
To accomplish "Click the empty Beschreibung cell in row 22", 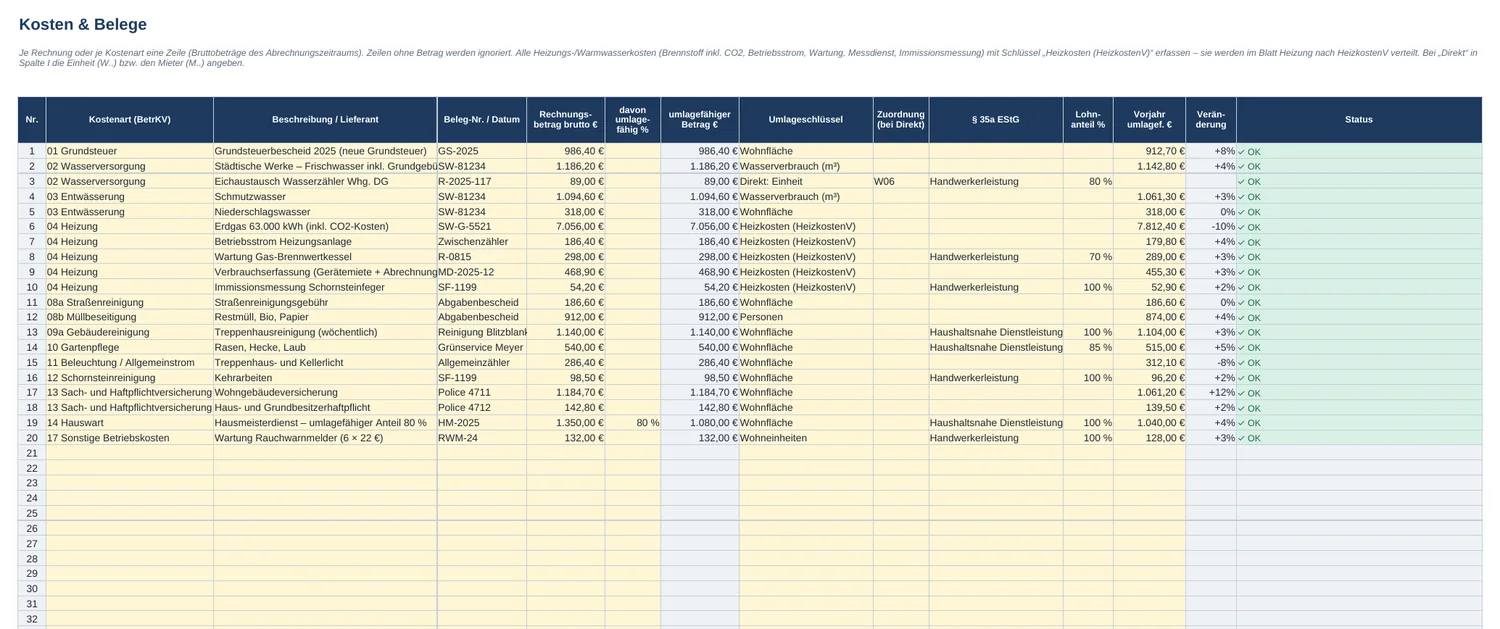I will click(x=325, y=468).
